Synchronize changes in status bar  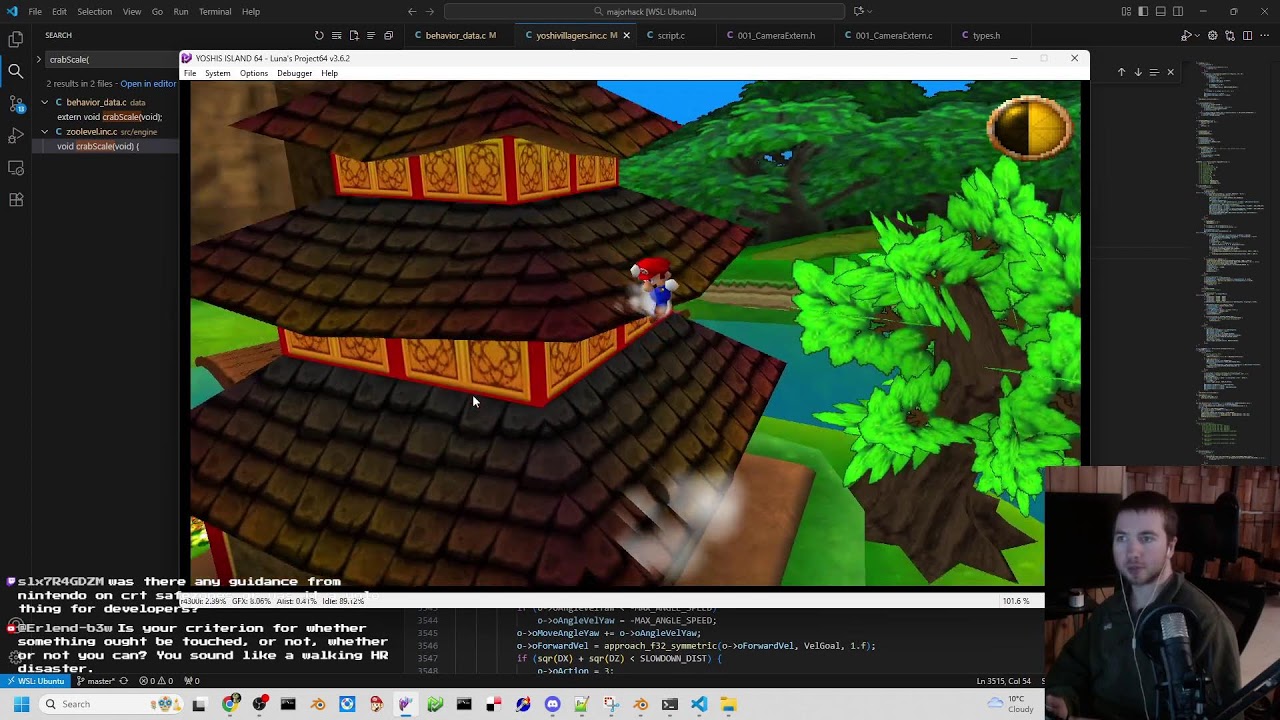click(124, 681)
